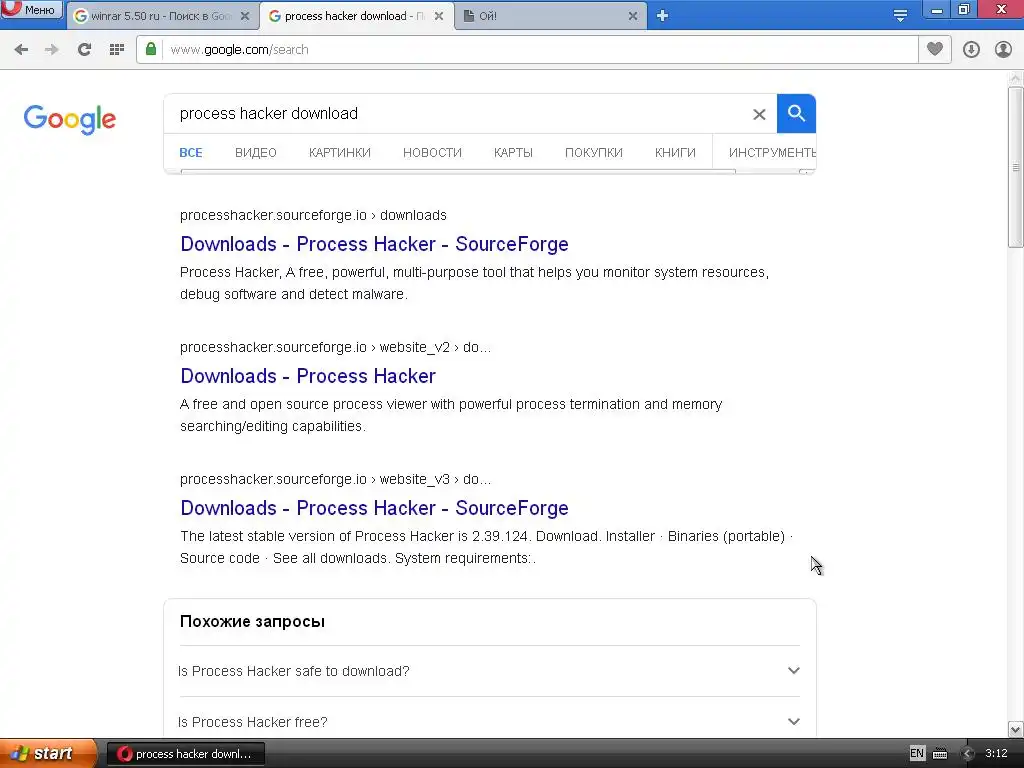
Task: Open the user account icon
Action: pyautogui.click(x=1003, y=50)
